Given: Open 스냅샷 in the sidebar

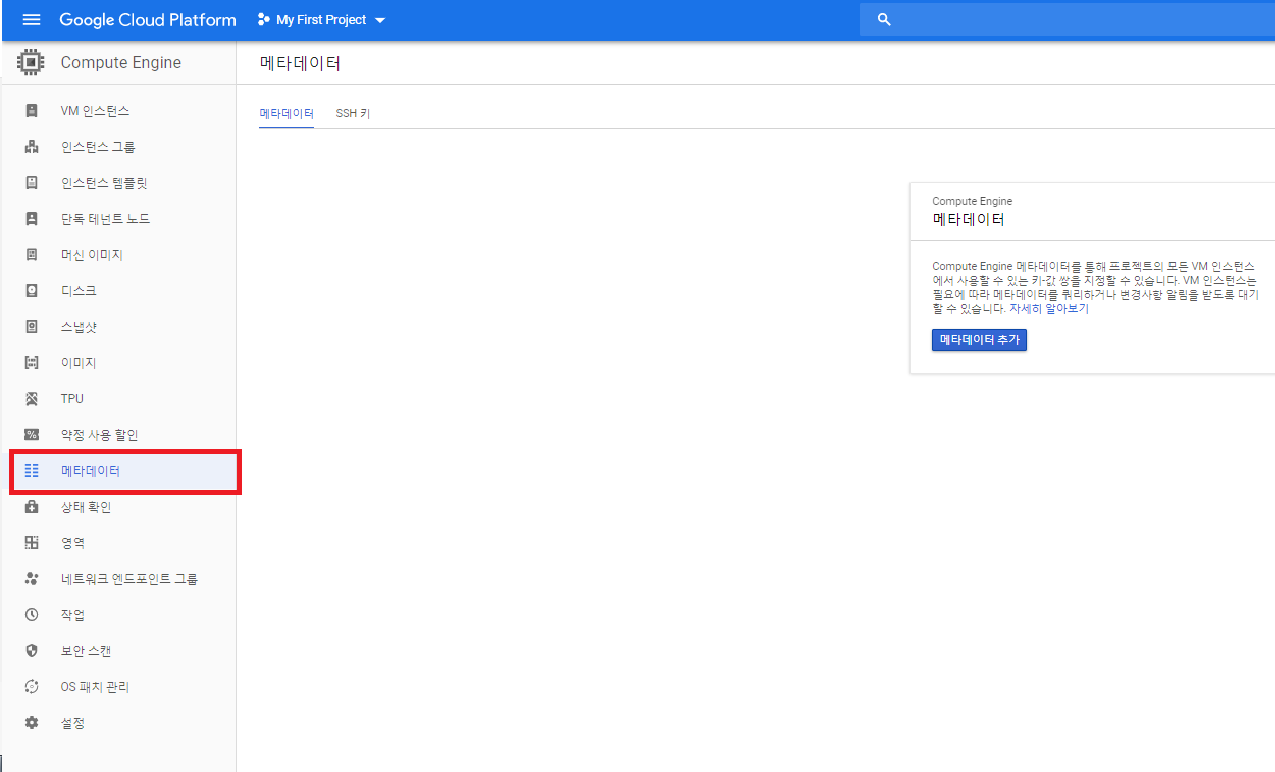Looking at the screenshot, I should click(x=78, y=327).
